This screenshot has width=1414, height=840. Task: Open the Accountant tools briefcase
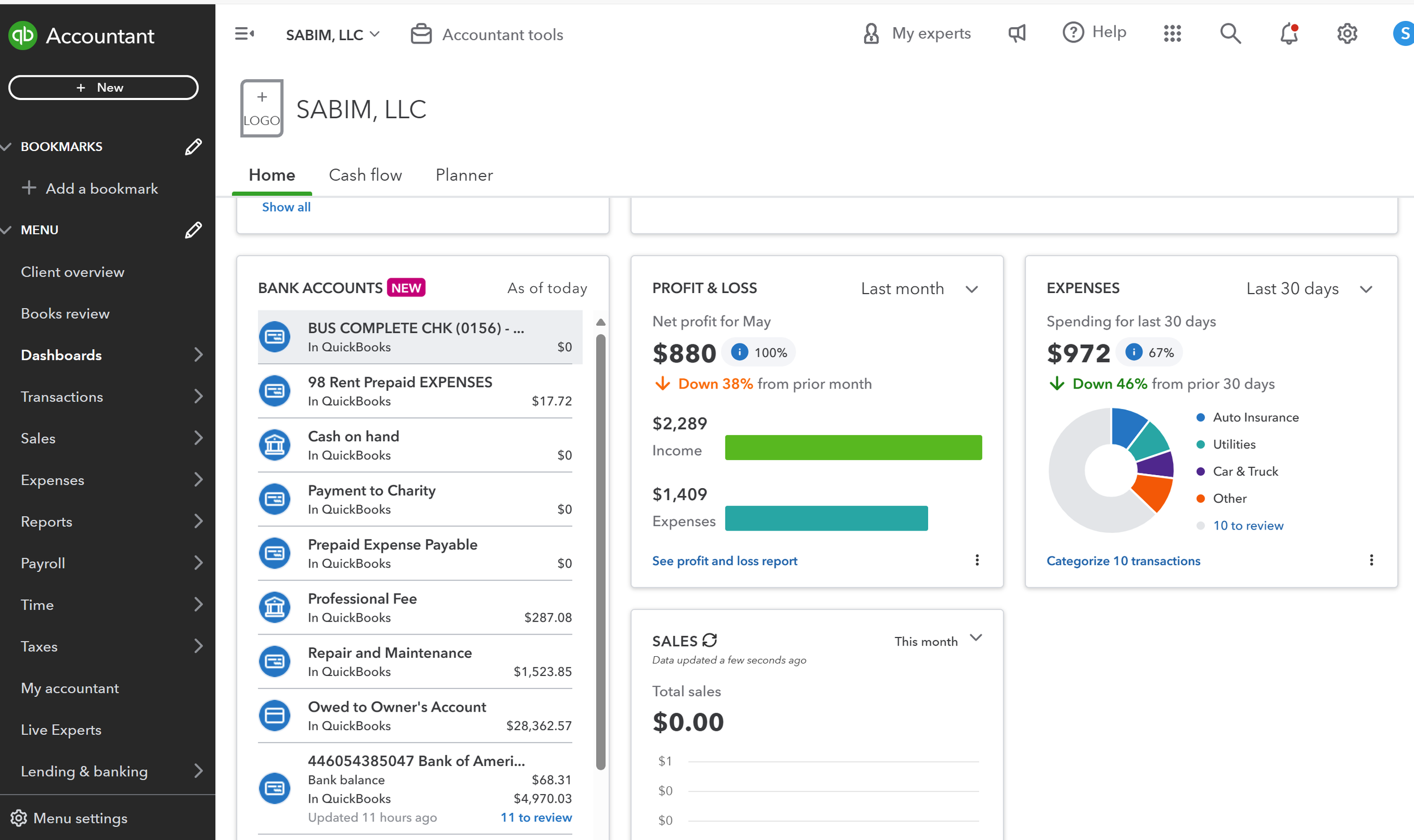tap(421, 34)
